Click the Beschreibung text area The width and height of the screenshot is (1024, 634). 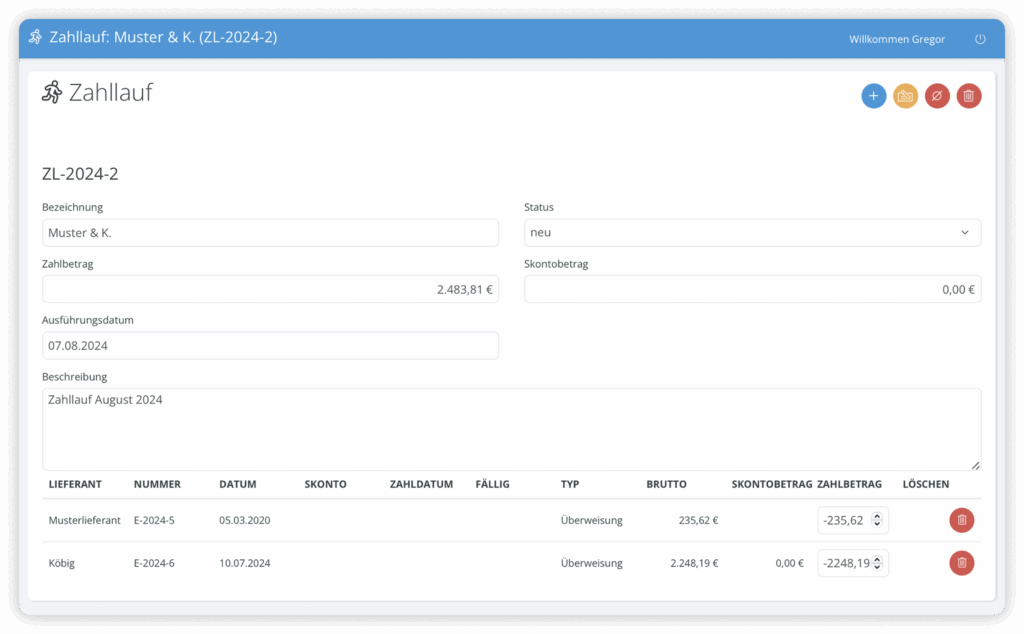click(x=510, y=429)
